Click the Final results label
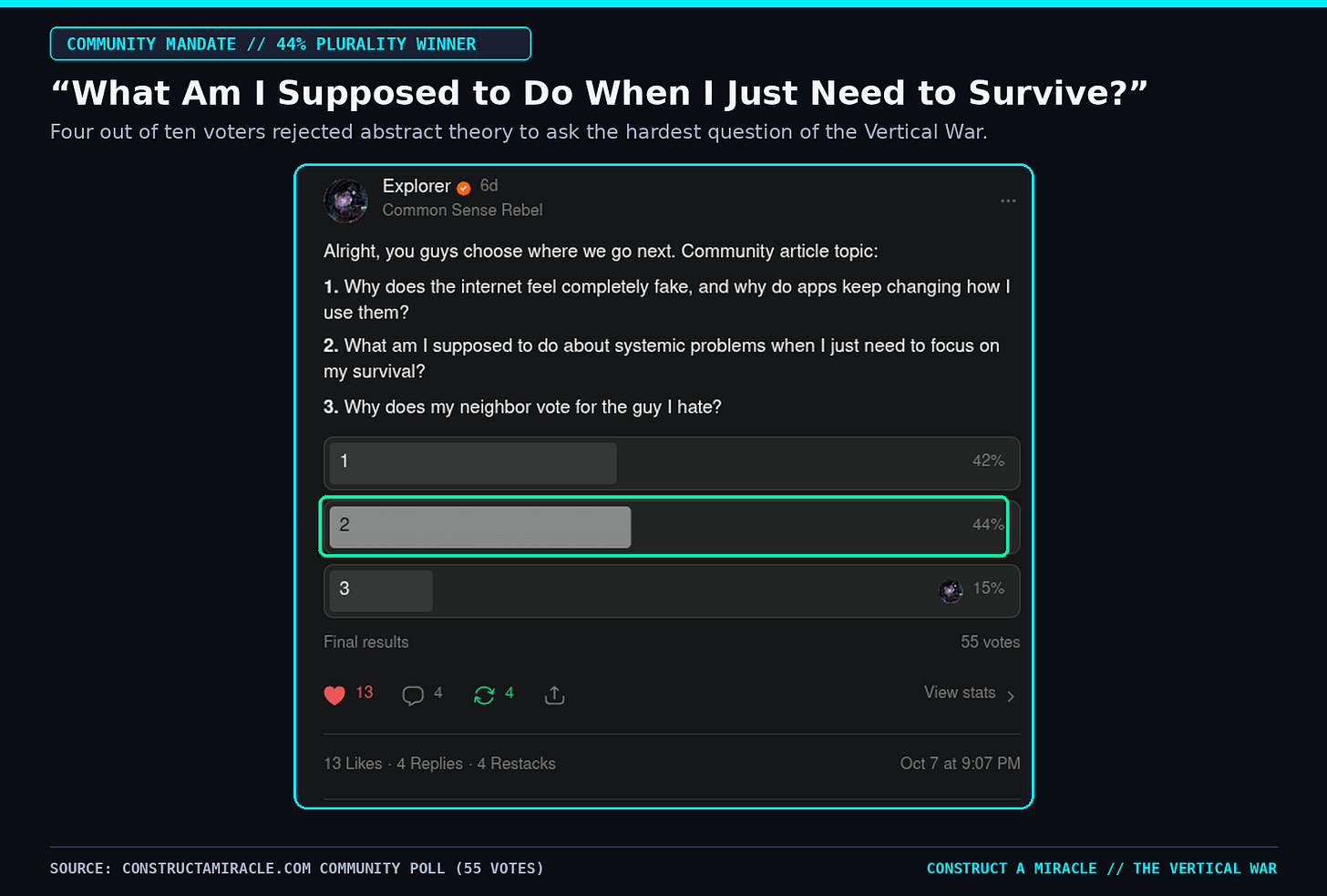Image resolution: width=1327 pixels, height=896 pixels. 366,642
